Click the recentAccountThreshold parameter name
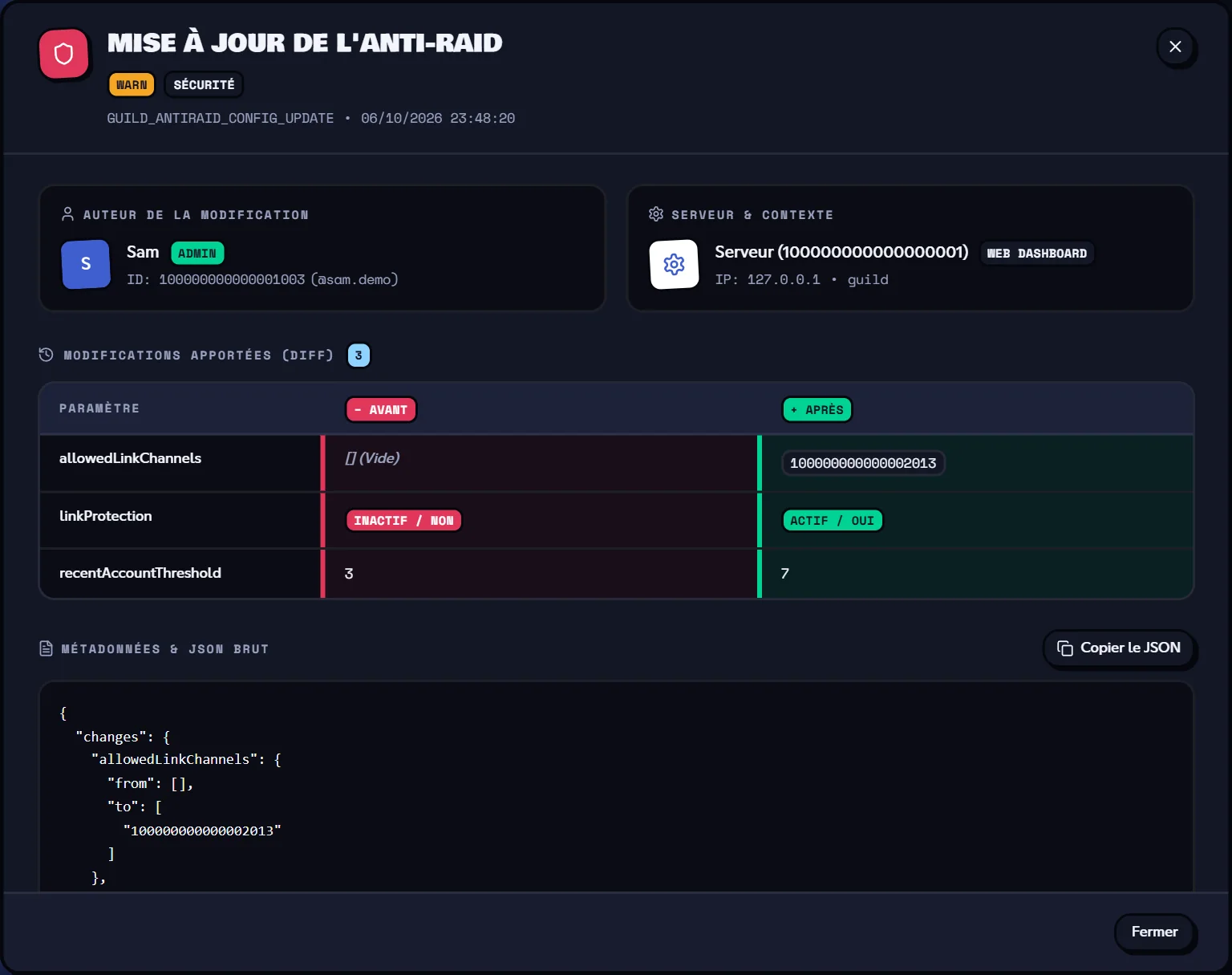This screenshot has width=1232, height=975. pos(140,573)
